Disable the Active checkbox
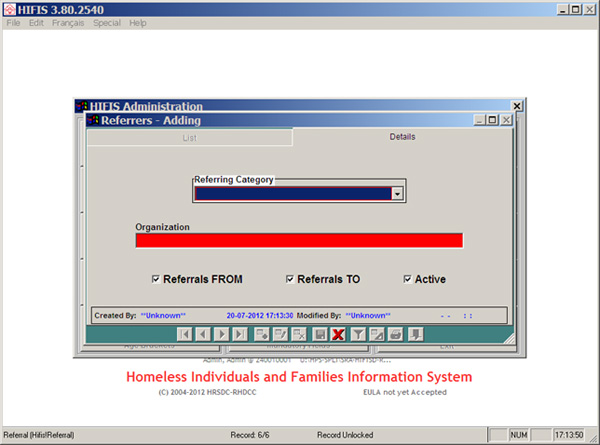Image resolution: width=600 pixels, height=445 pixels. pyautogui.click(x=408, y=279)
